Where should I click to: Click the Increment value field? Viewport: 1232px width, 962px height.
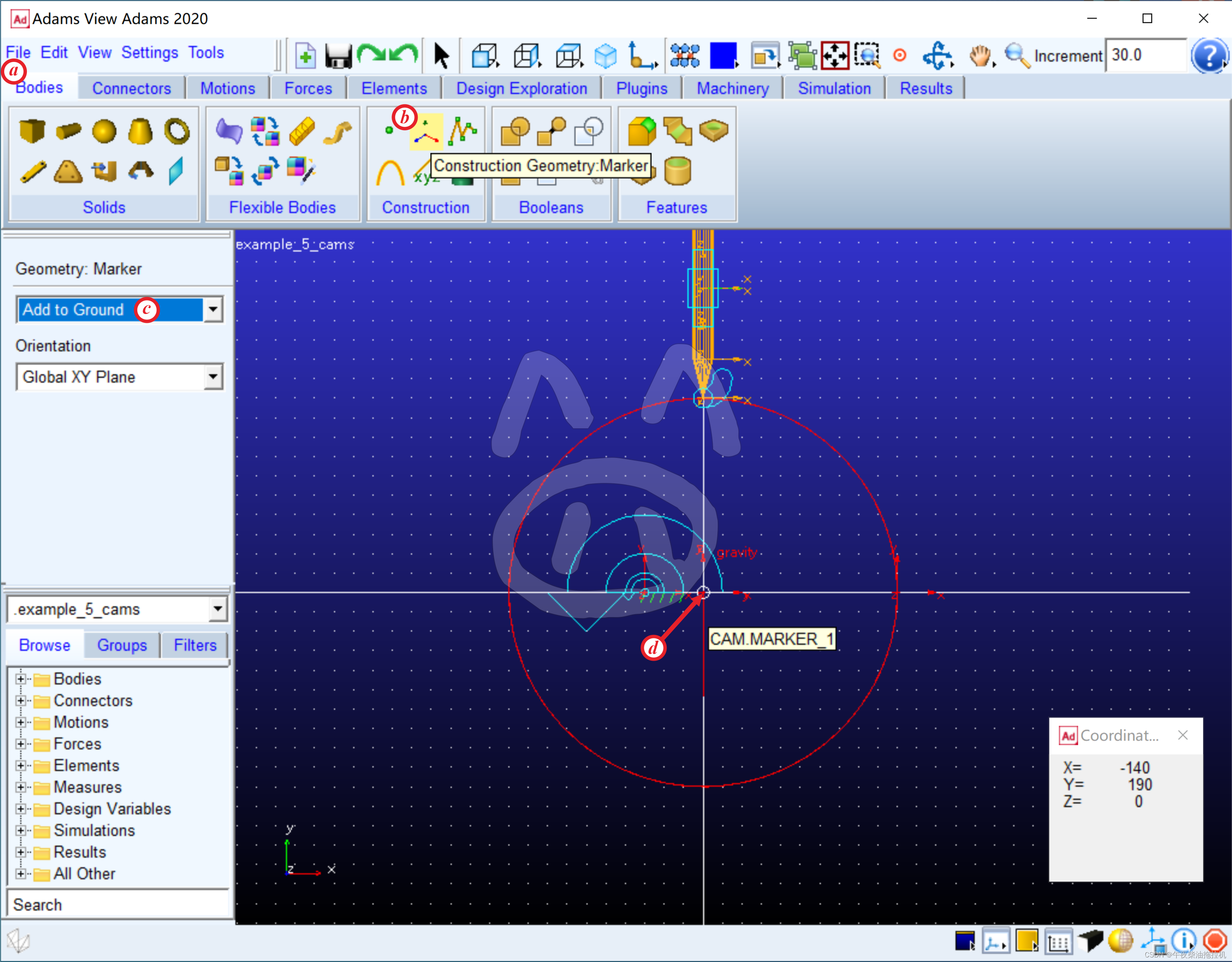(x=1145, y=55)
